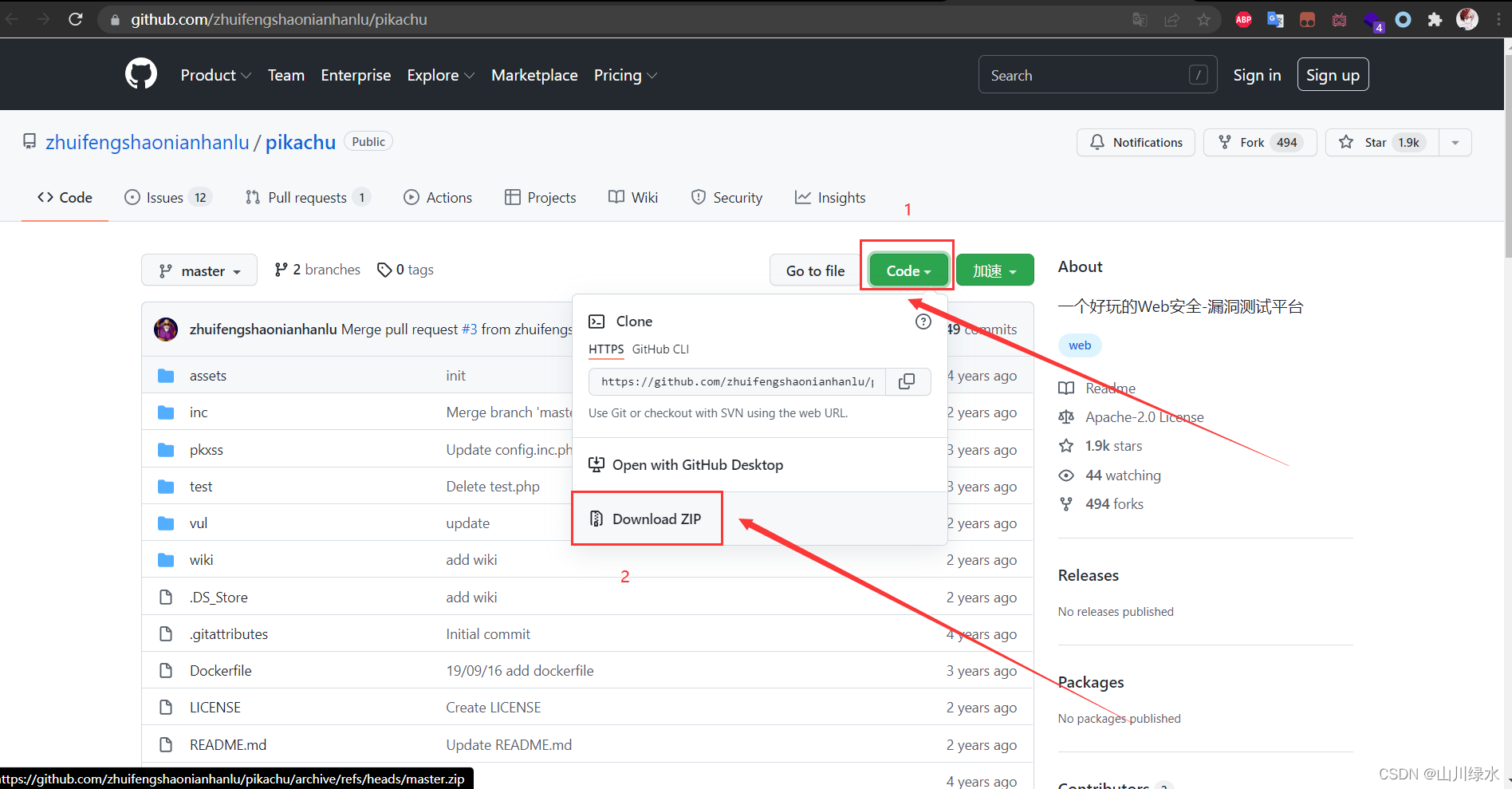Open the pkxss folder
Screen dimensions: 1512x789
click(207, 450)
